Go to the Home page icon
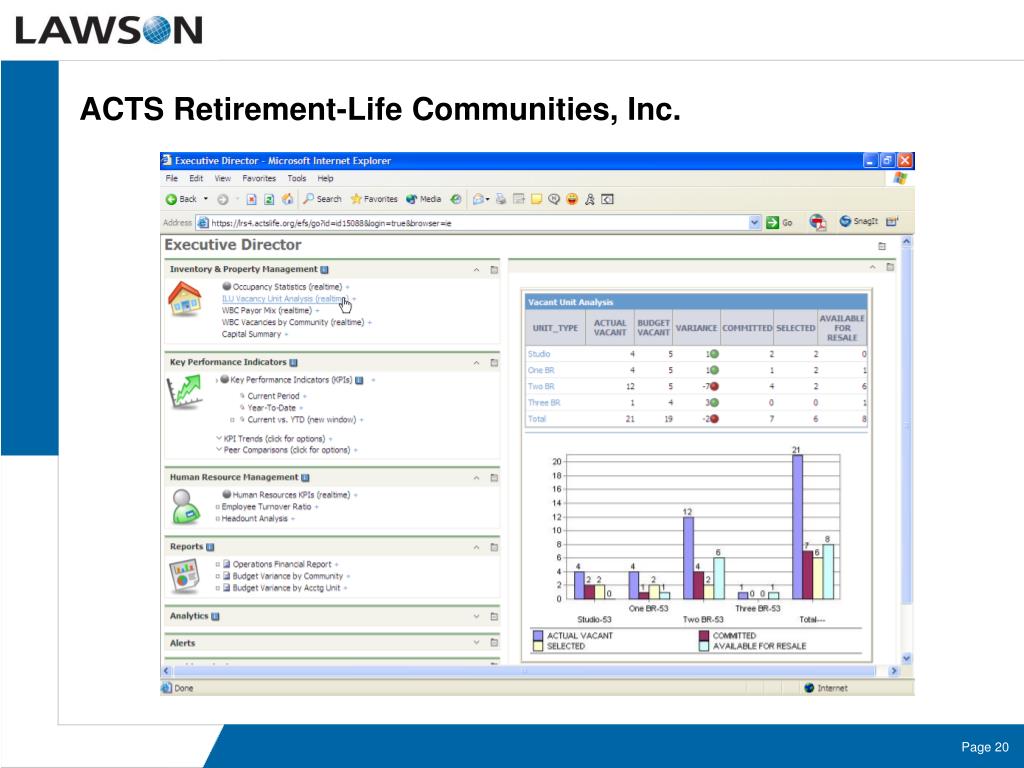 click(287, 199)
